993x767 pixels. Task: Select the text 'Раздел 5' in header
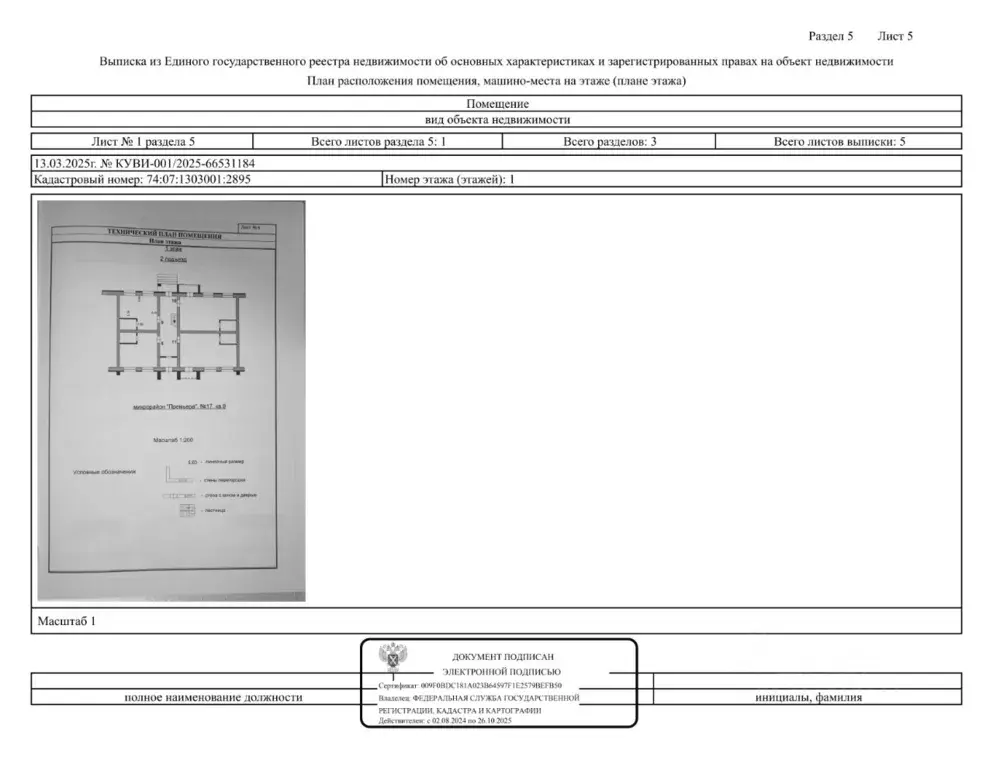(830, 36)
